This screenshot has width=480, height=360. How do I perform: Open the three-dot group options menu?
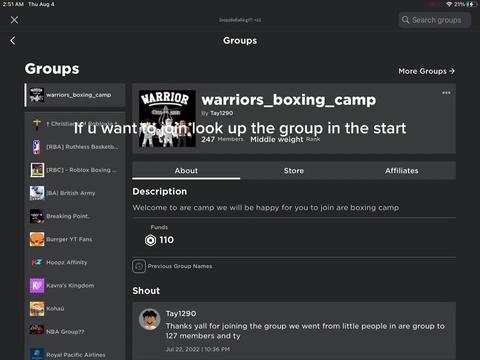tap(446, 93)
